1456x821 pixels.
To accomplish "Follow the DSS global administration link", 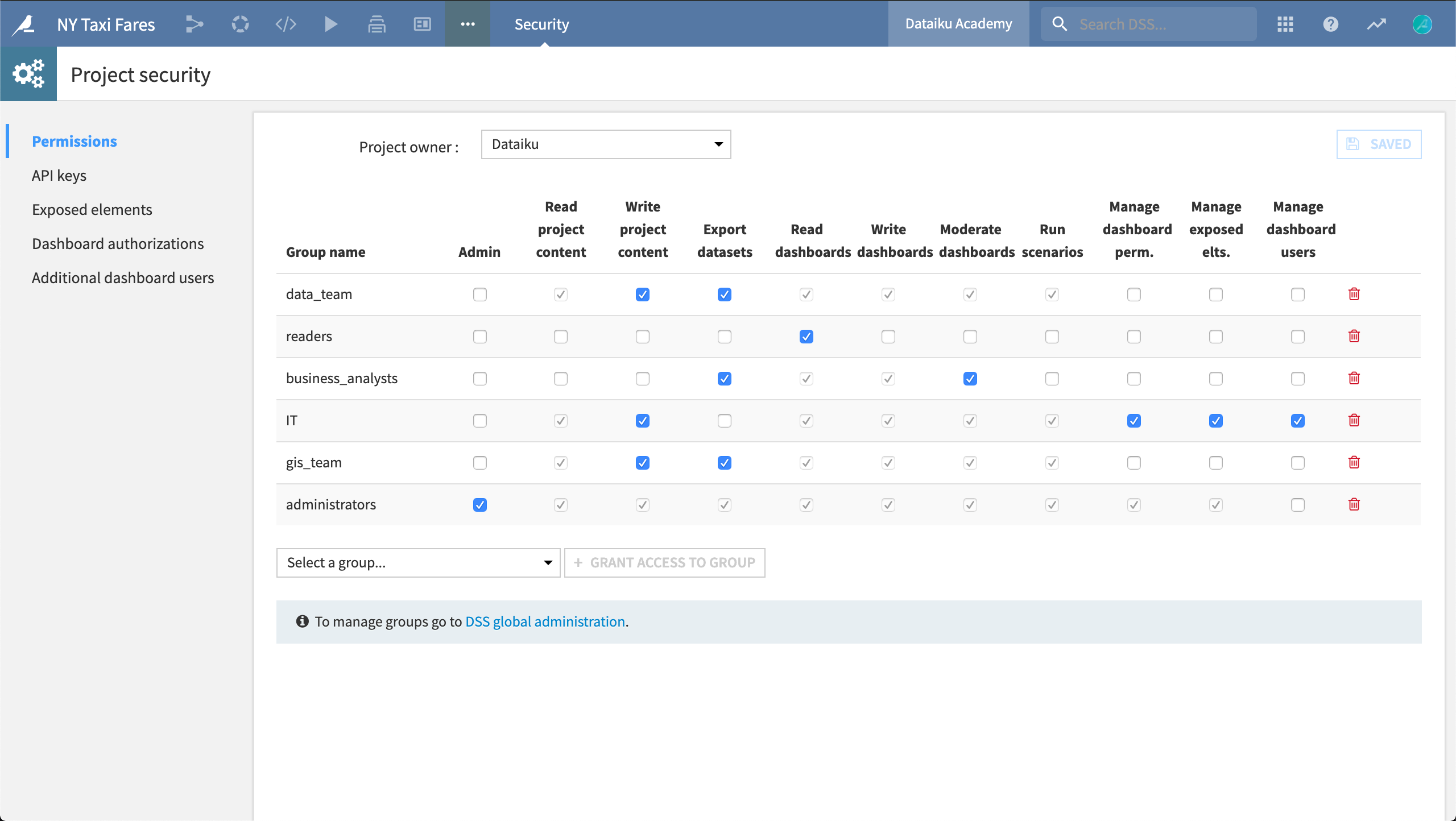I will pyautogui.click(x=545, y=621).
